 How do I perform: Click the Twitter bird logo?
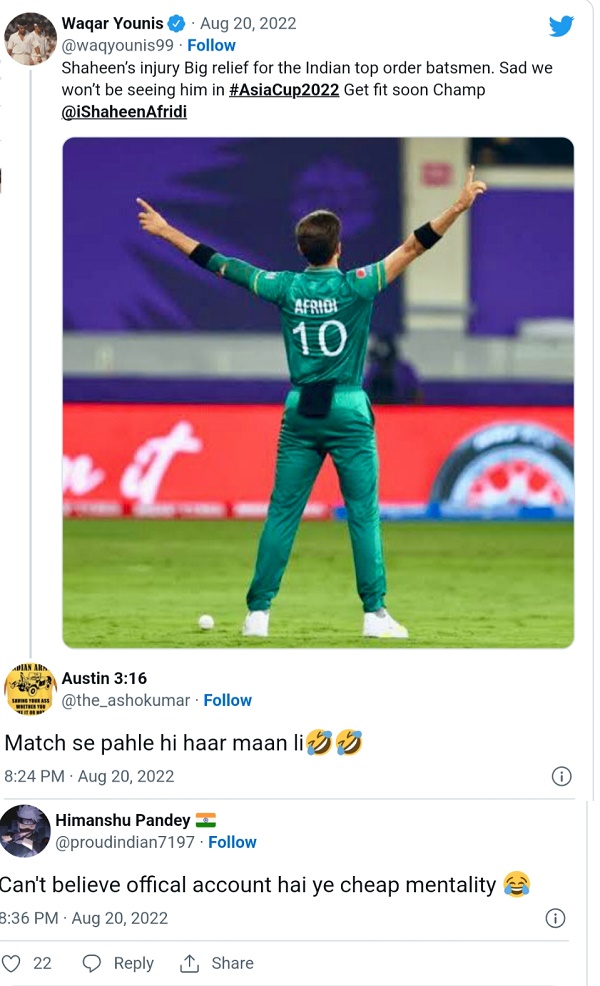coord(561,26)
